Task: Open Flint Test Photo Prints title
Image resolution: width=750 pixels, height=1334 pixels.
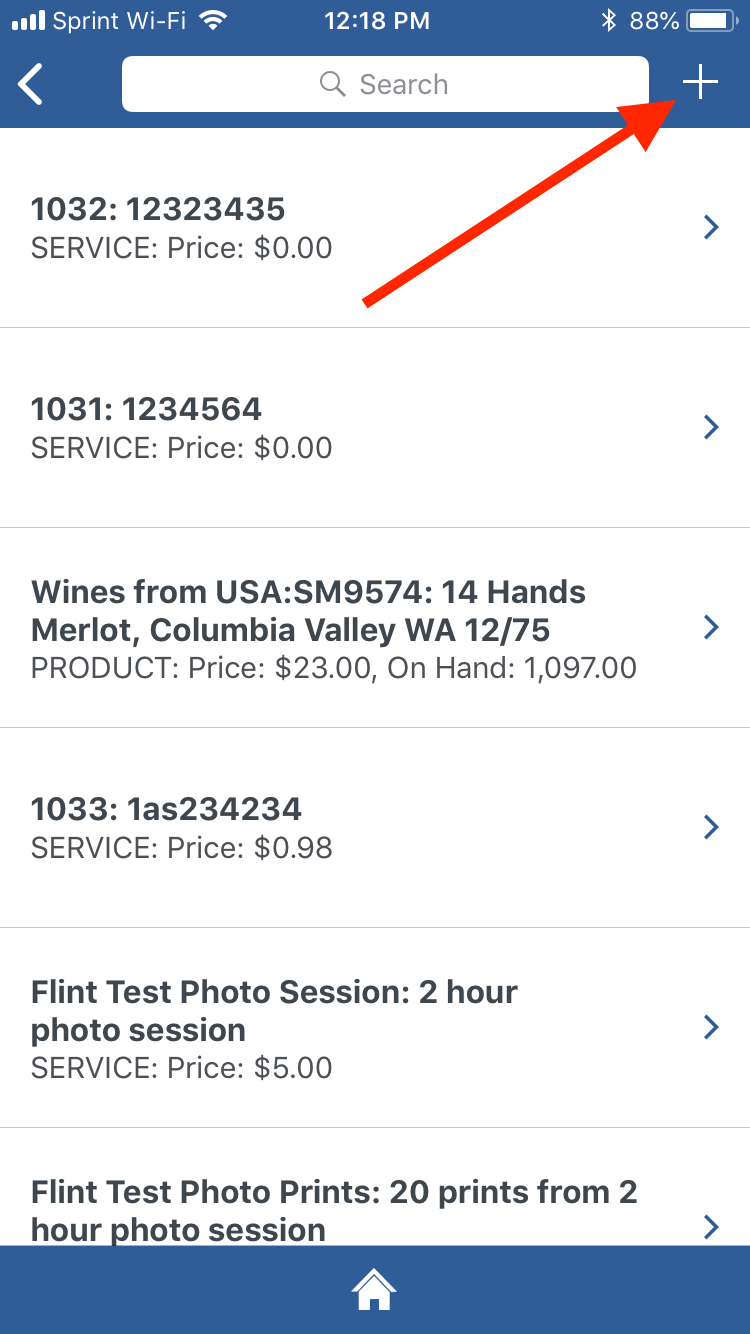Action: click(x=334, y=1210)
